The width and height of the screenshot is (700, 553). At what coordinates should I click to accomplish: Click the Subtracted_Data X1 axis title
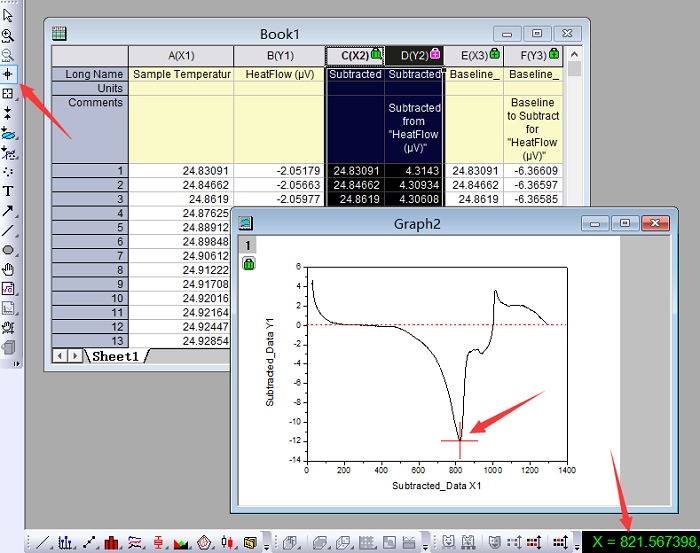[437, 486]
